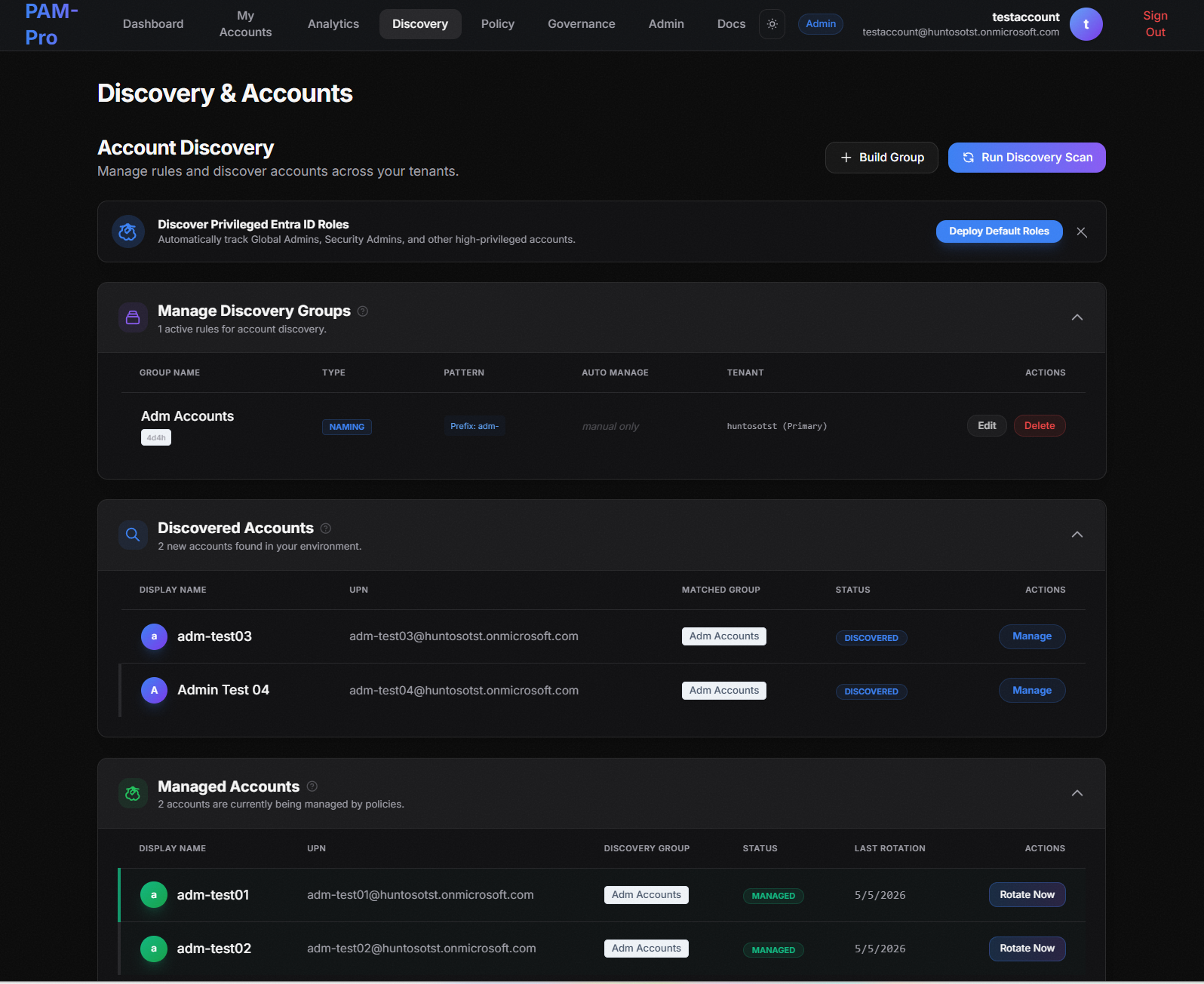The image size is (1204, 984).
Task: Click the testaccount email address in header
Action: (960, 32)
